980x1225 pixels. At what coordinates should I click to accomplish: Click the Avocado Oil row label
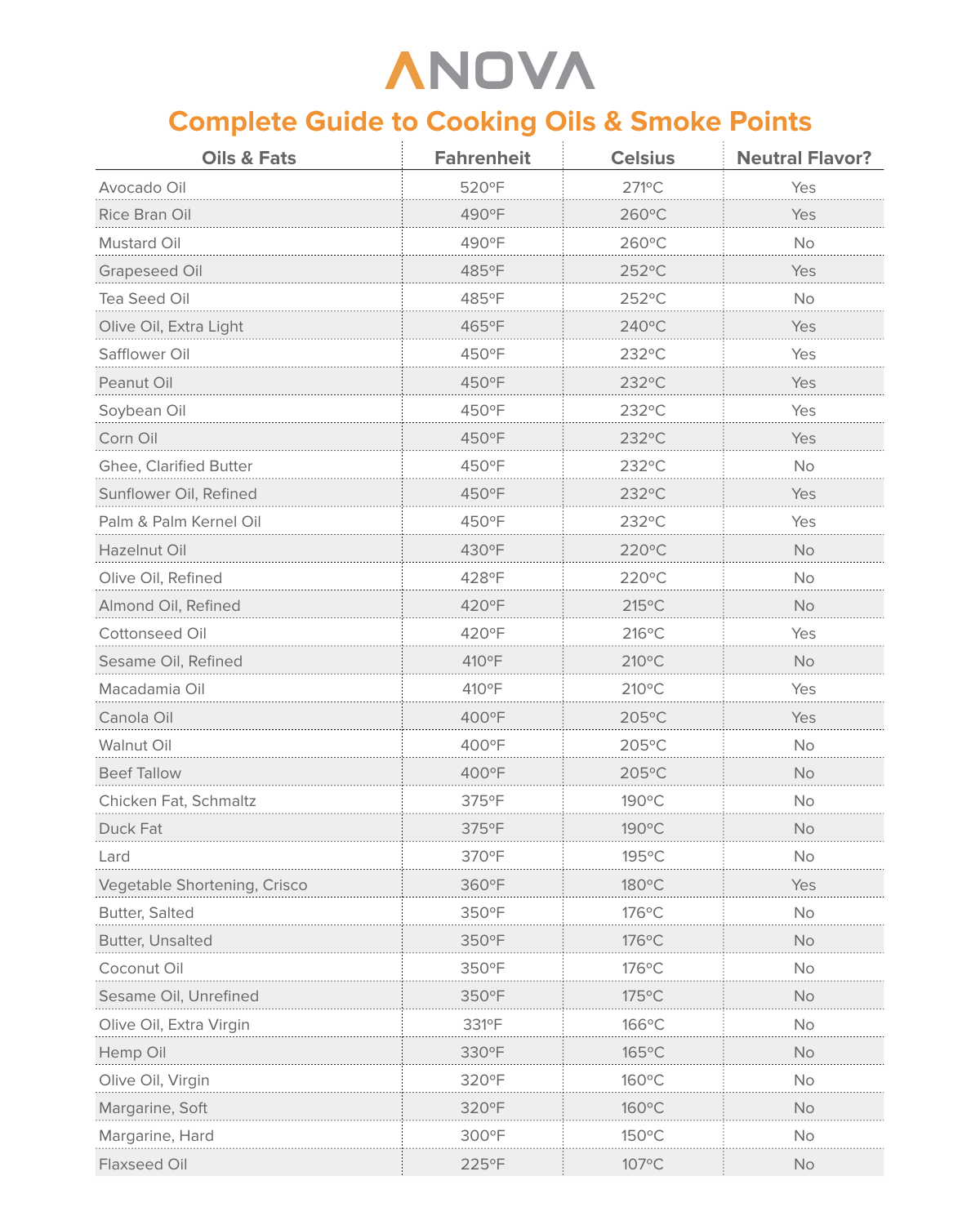(142, 187)
